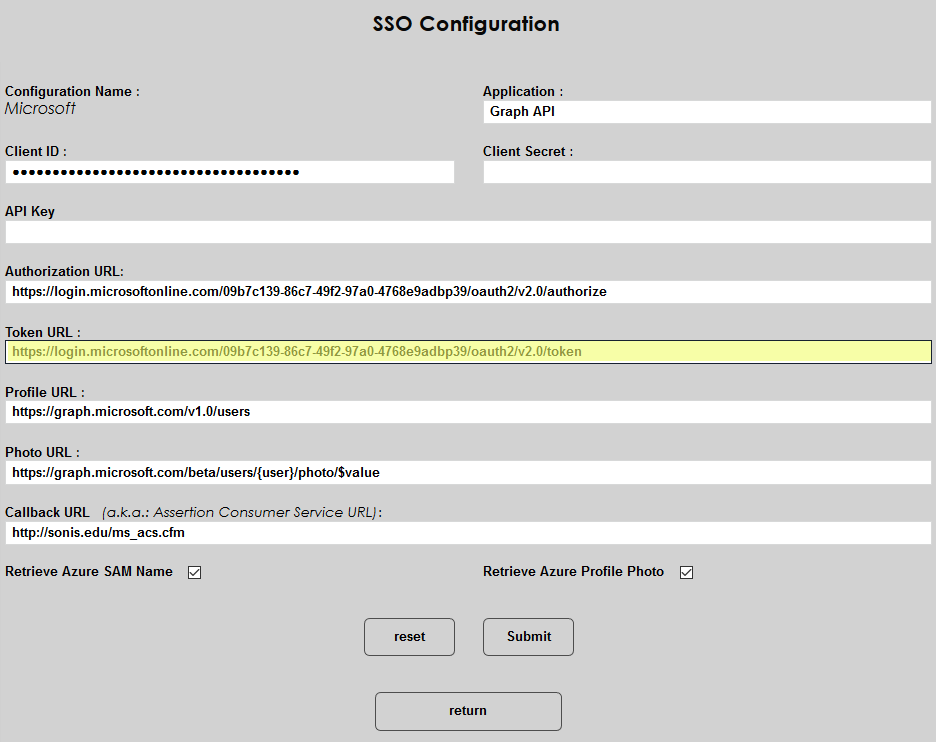Click the Token URL label text
The height and width of the screenshot is (742, 936).
43,332
